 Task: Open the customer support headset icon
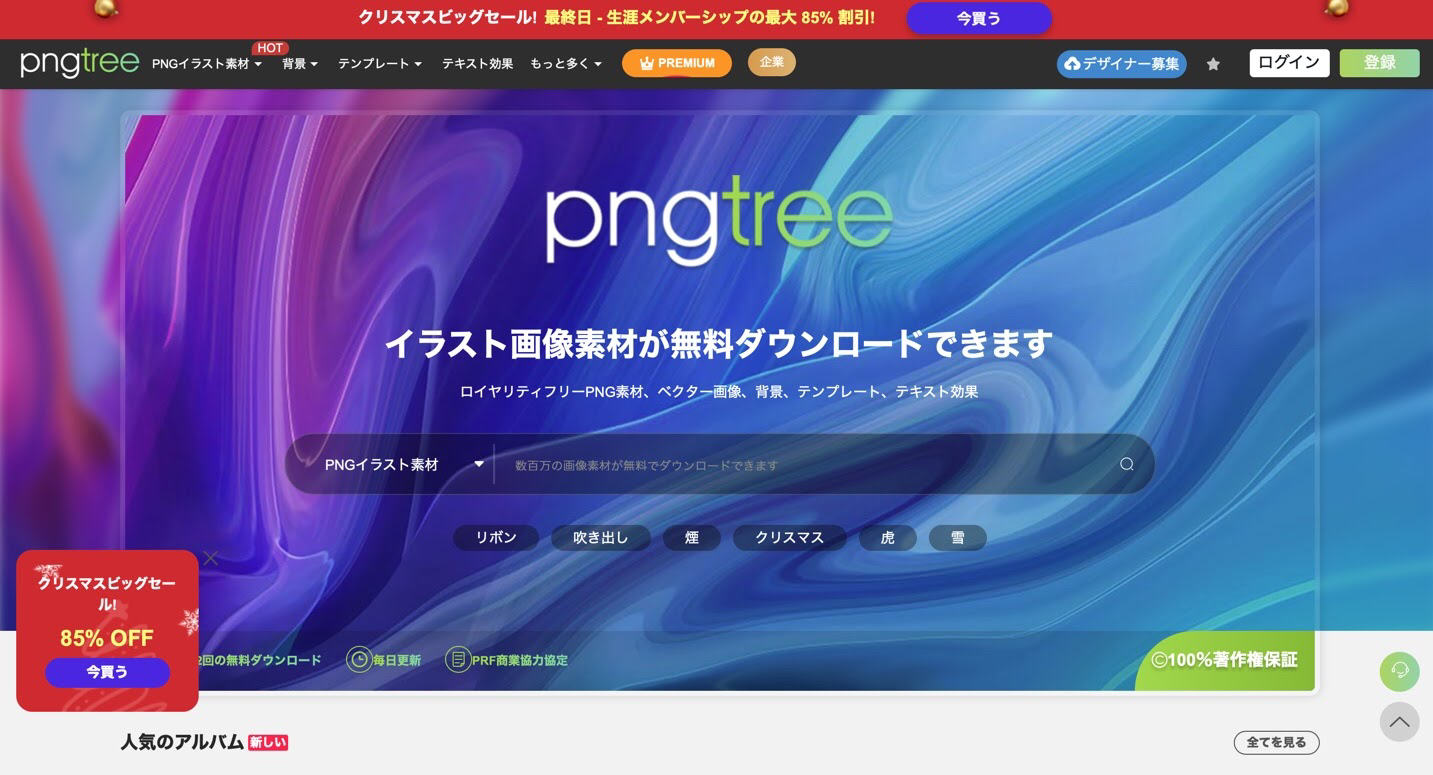(x=1400, y=671)
